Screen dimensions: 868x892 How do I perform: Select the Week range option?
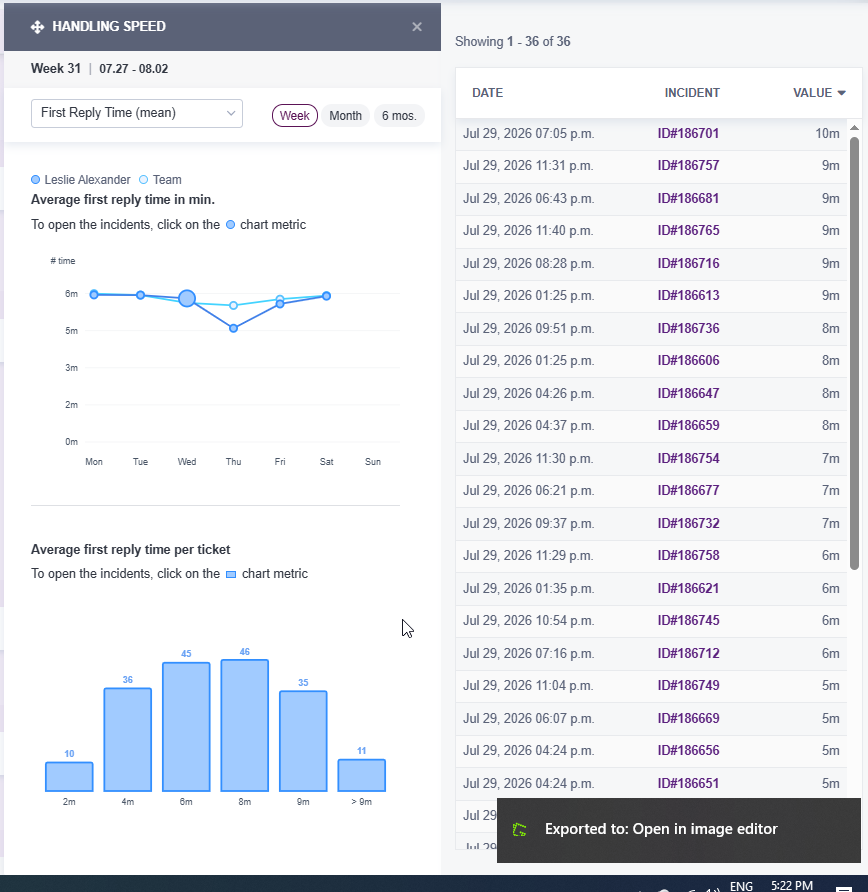click(x=295, y=115)
